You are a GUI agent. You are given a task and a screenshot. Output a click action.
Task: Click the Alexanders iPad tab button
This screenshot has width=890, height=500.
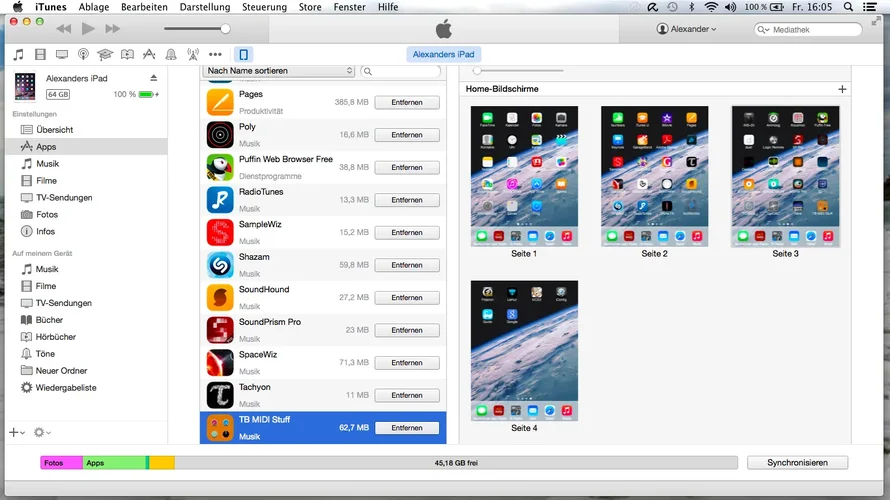[443, 54]
